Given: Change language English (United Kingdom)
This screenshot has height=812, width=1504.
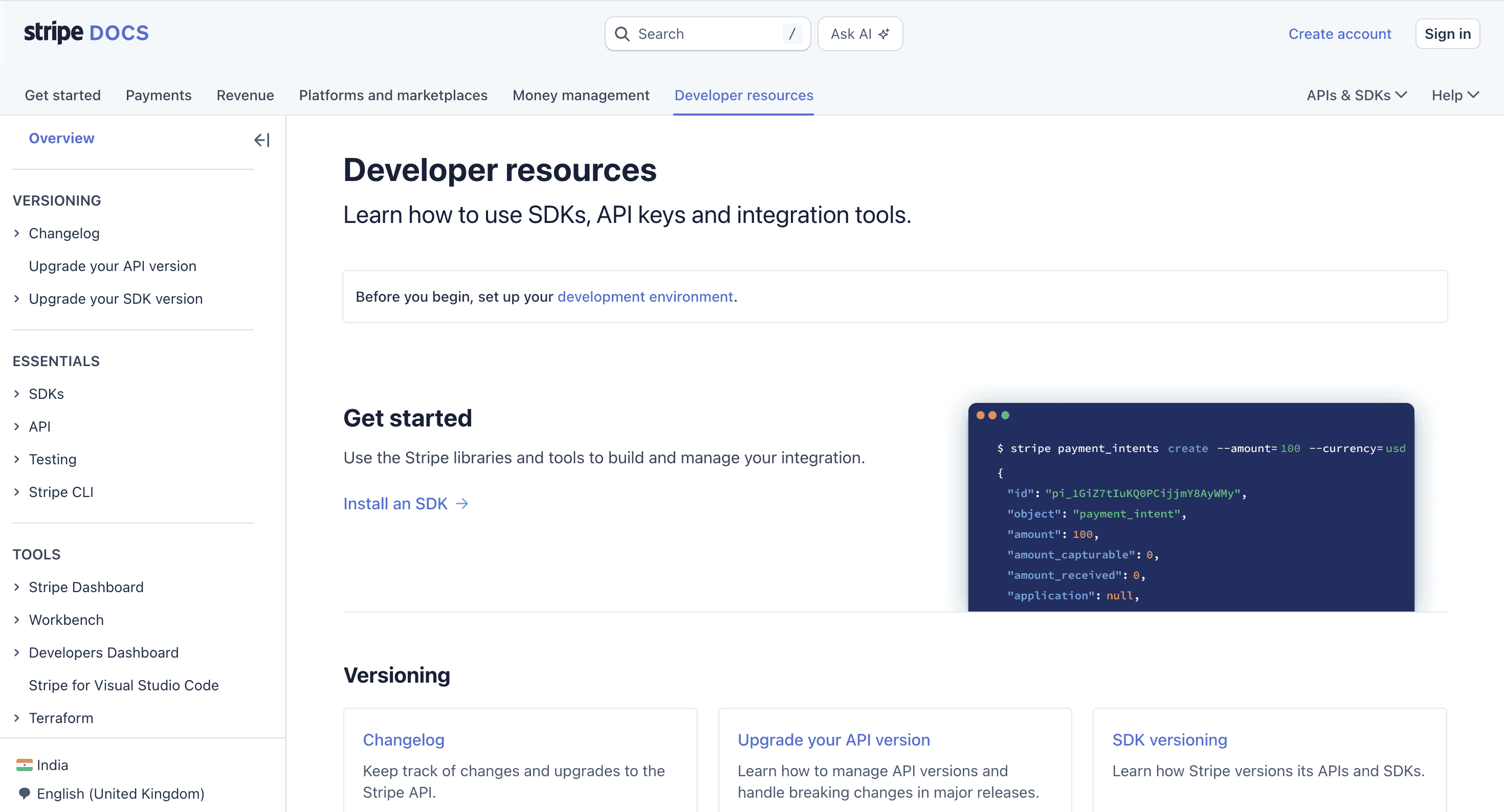Looking at the screenshot, I should tap(112, 793).
